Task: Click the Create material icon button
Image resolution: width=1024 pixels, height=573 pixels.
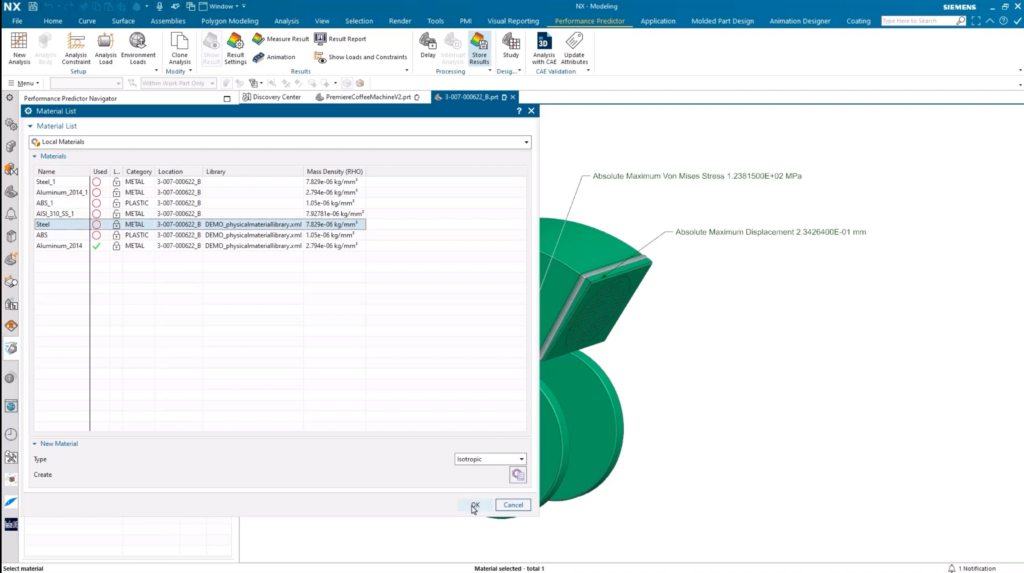Action: (x=517, y=475)
